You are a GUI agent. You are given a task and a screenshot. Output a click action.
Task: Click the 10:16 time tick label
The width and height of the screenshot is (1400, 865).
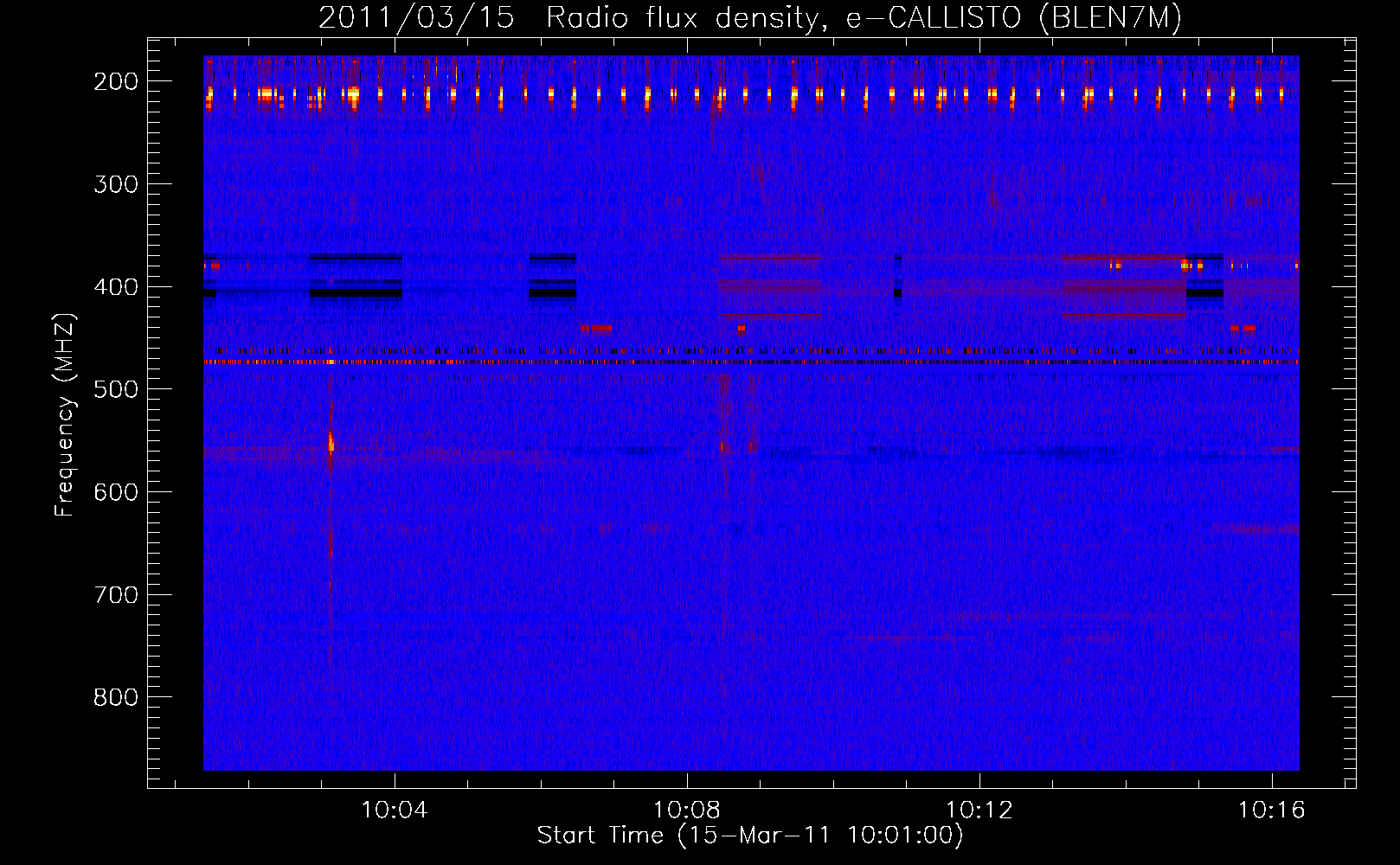(1272, 811)
